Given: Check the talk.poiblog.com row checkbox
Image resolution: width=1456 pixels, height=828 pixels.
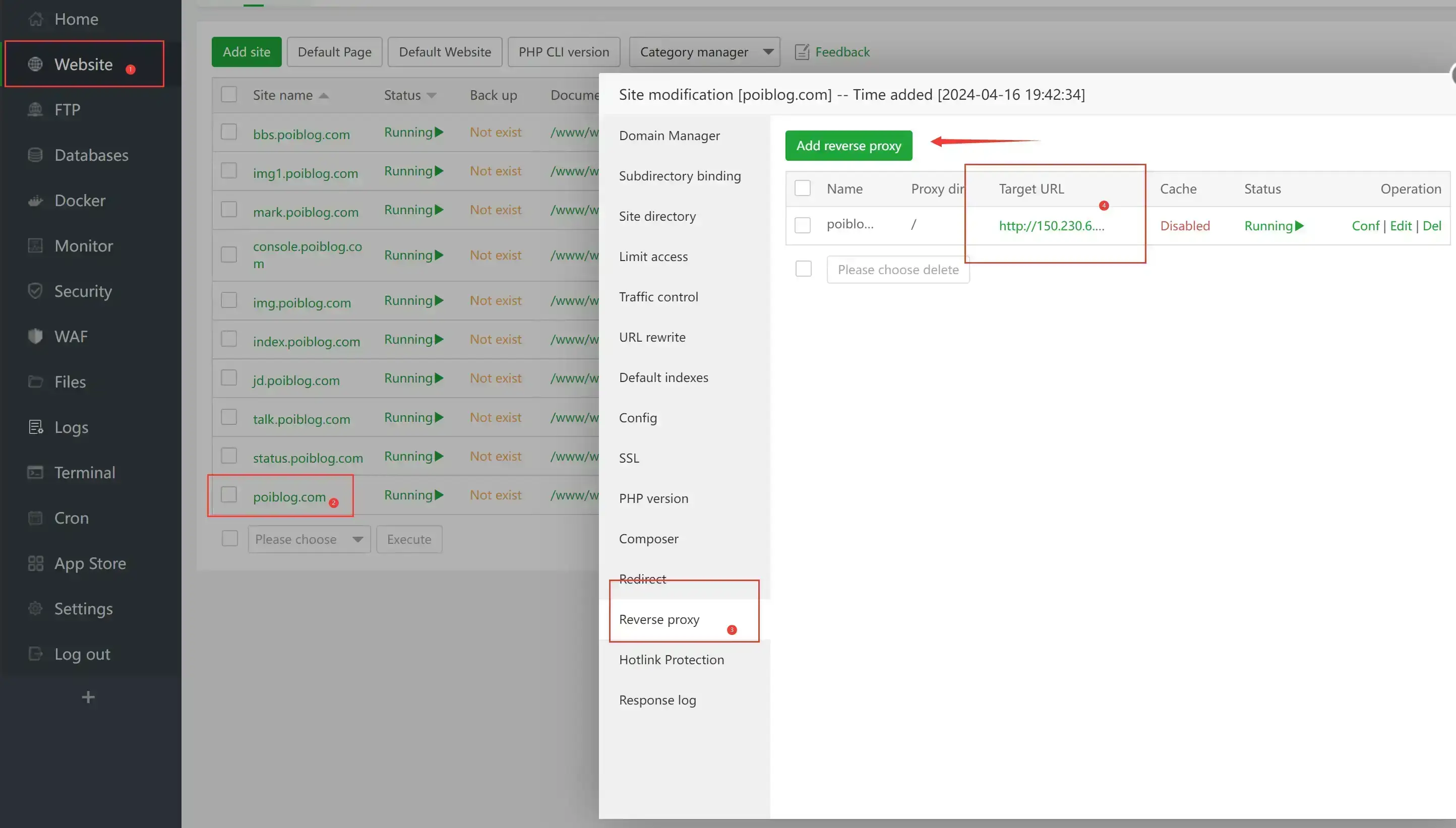Looking at the screenshot, I should (229, 417).
